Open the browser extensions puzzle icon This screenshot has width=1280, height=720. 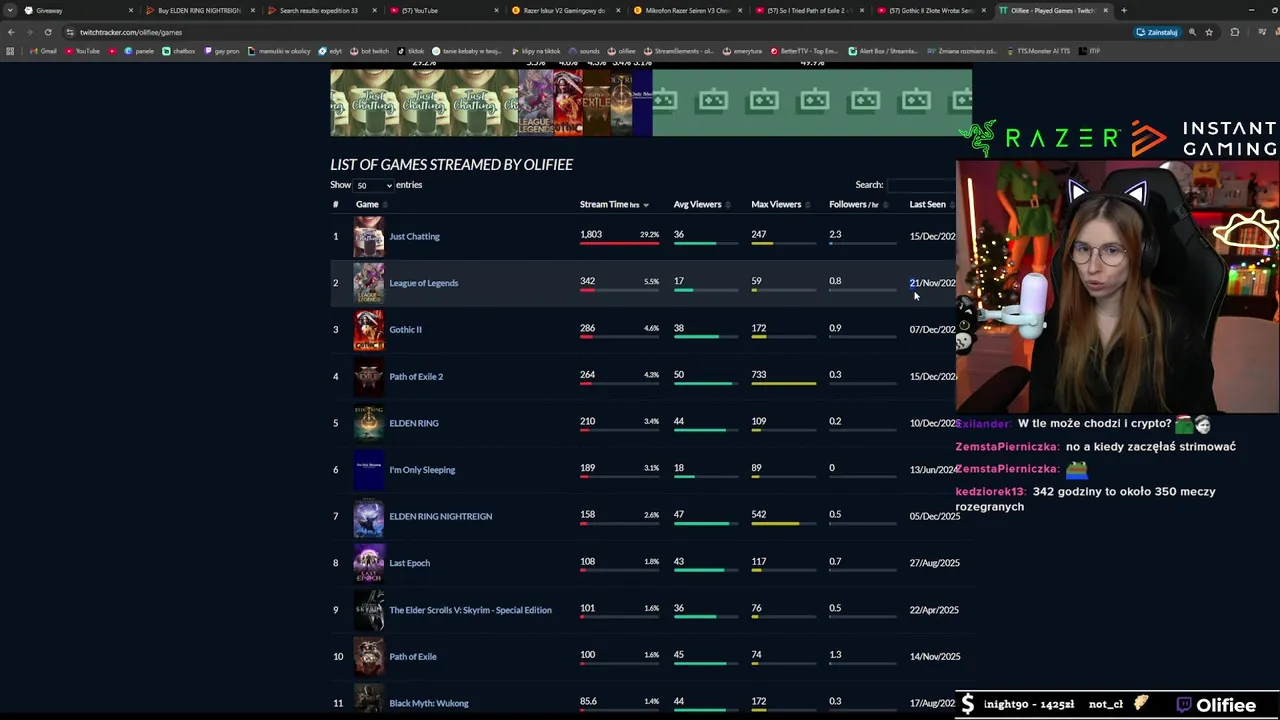[1234, 32]
